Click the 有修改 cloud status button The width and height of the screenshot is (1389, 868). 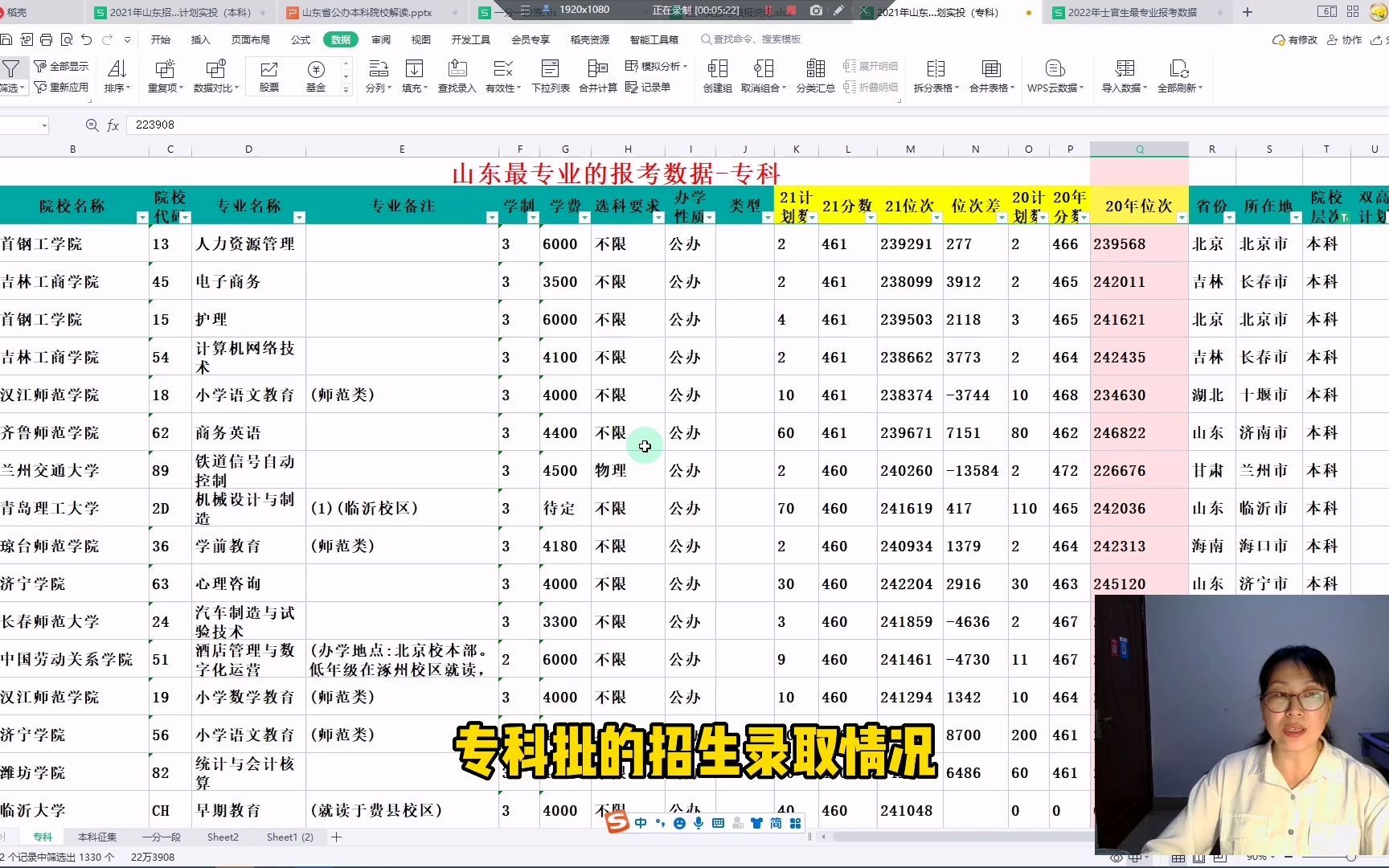pos(1295,39)
